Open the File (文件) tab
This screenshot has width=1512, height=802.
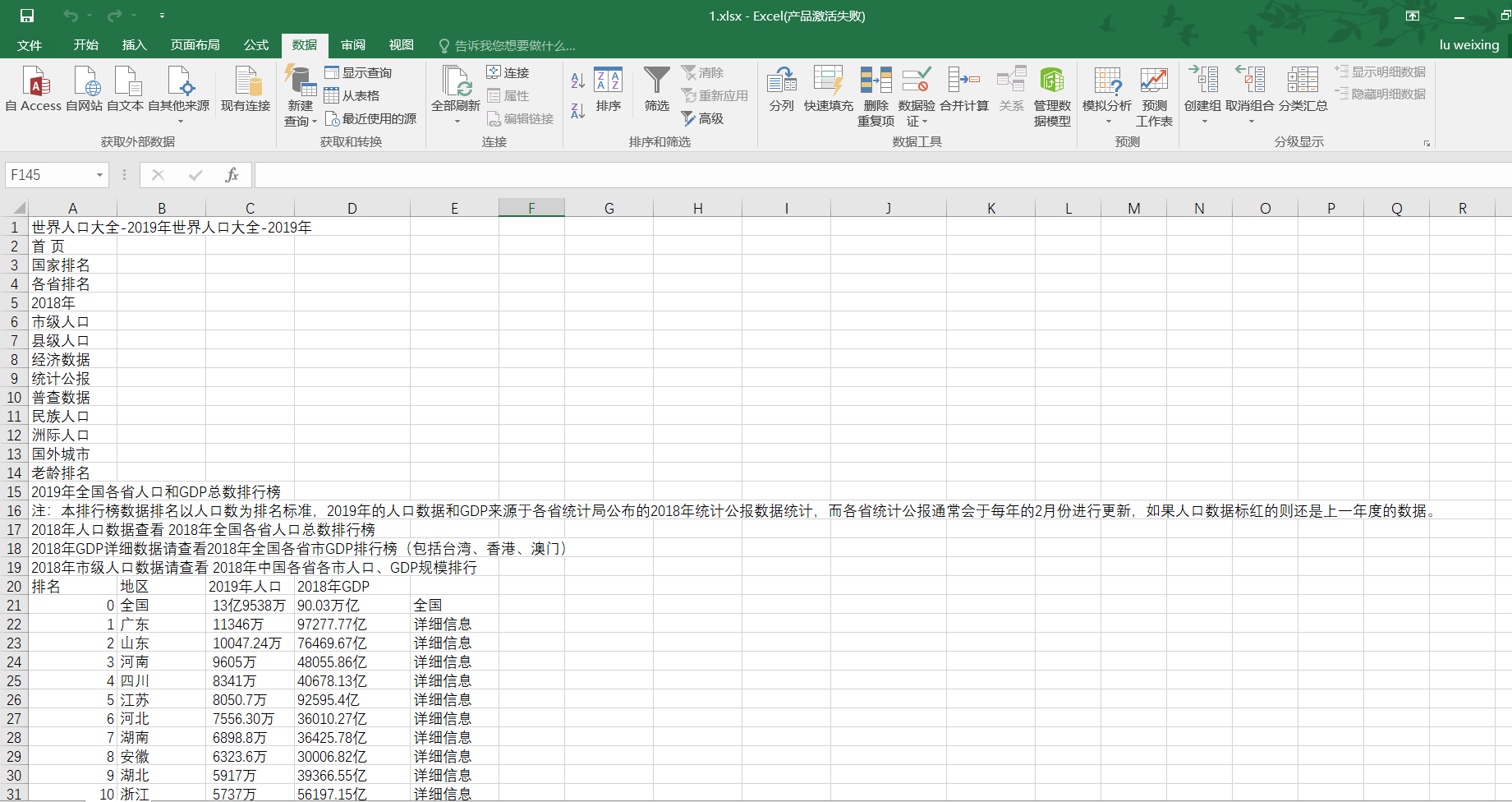pos(30,45)
